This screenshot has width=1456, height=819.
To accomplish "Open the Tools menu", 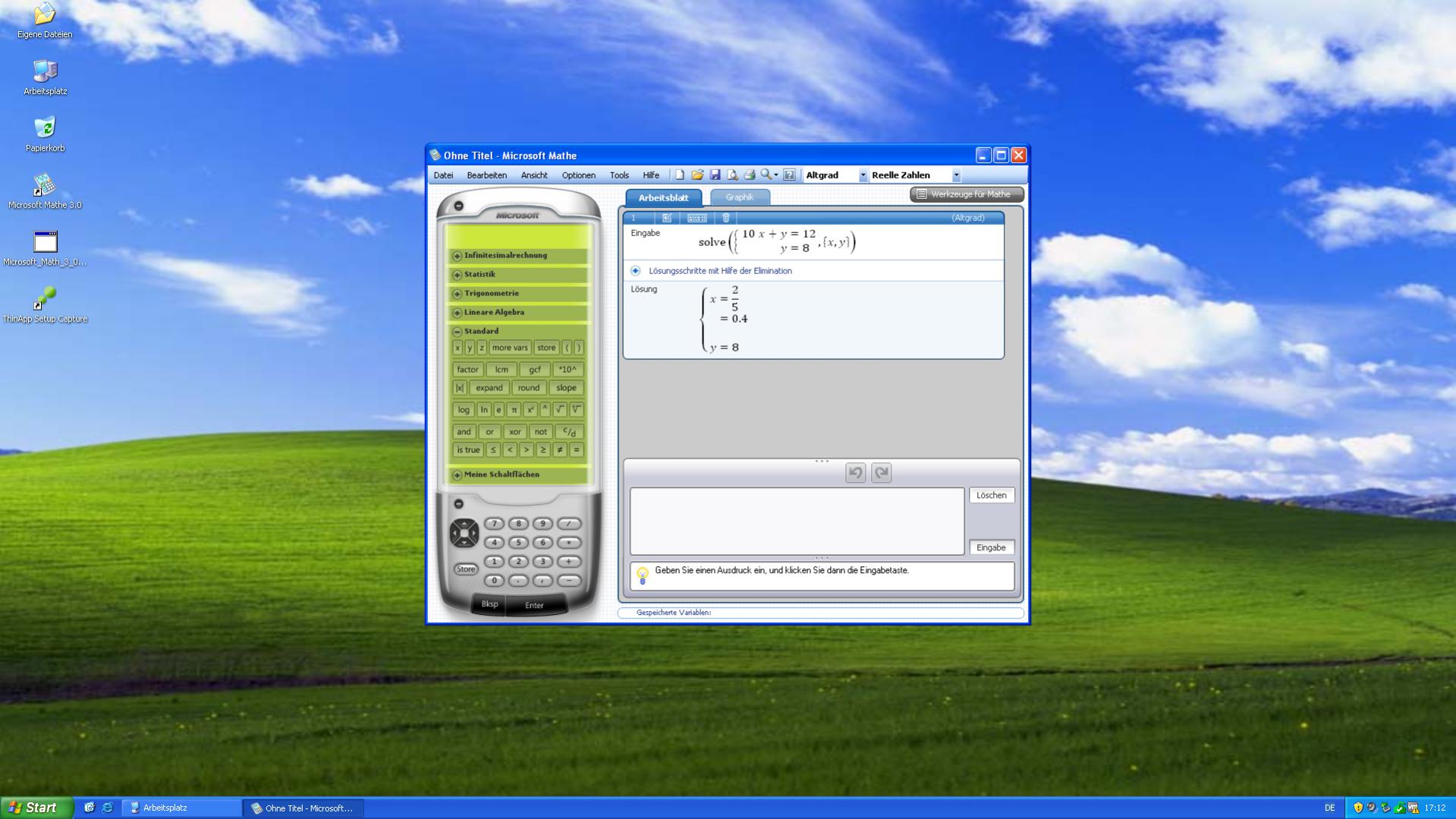I will tap(619, 175).
